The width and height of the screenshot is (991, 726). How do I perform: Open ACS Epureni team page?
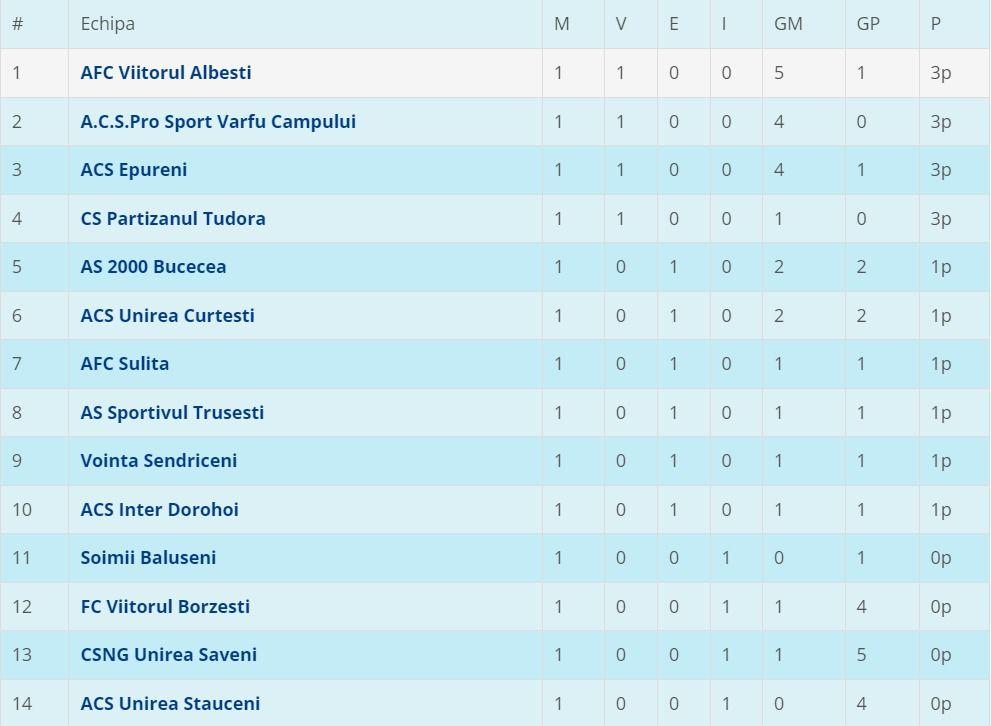click(134, 170)
